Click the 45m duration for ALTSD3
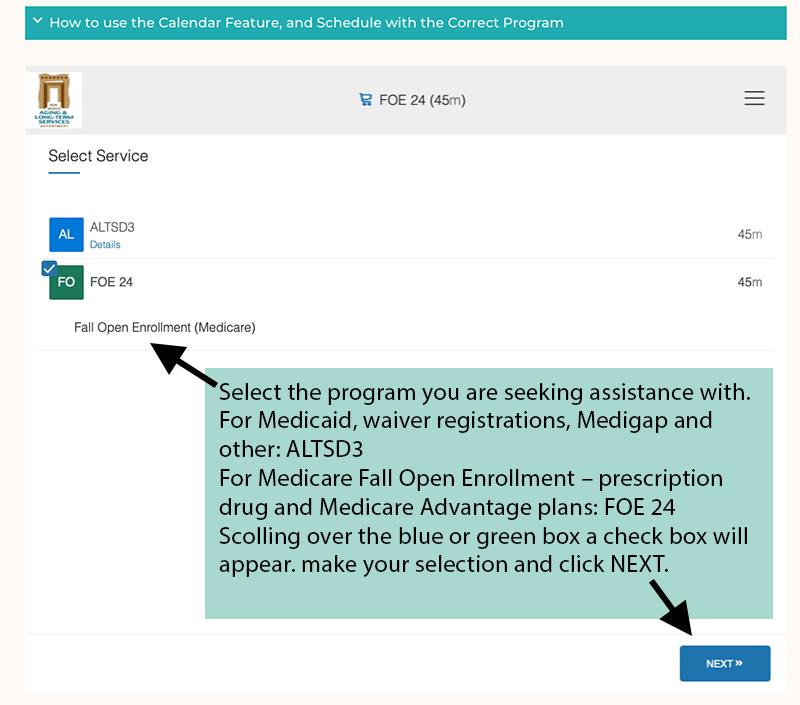 click(749, 235)
